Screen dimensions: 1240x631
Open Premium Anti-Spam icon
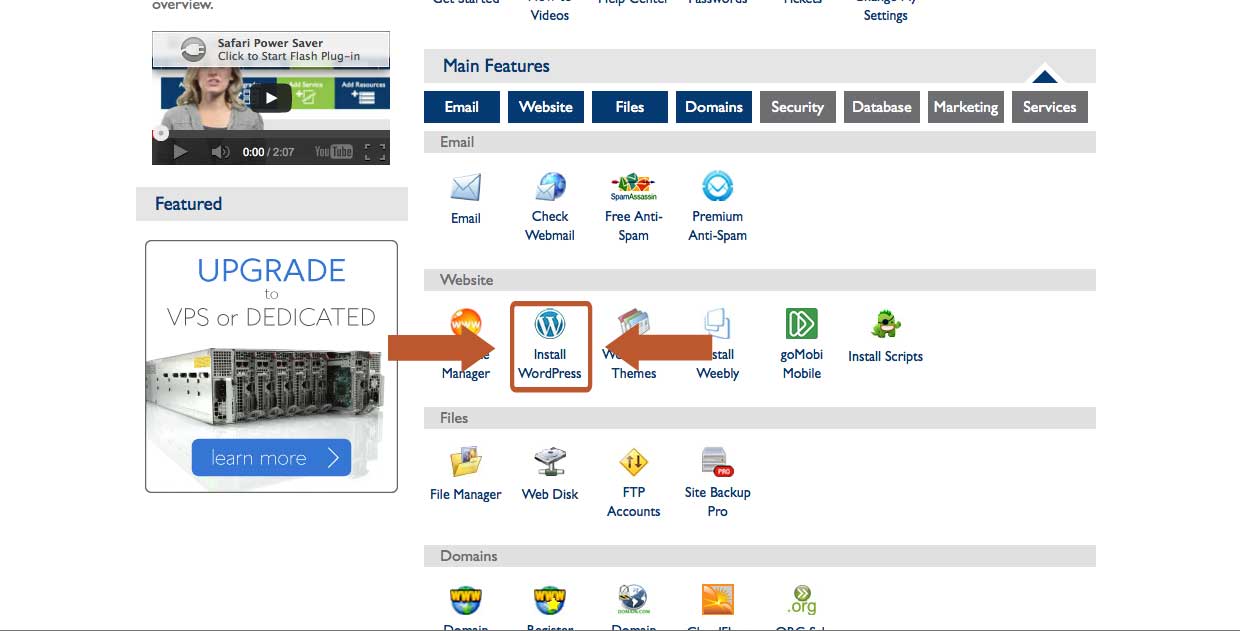(x=717, y=187)
